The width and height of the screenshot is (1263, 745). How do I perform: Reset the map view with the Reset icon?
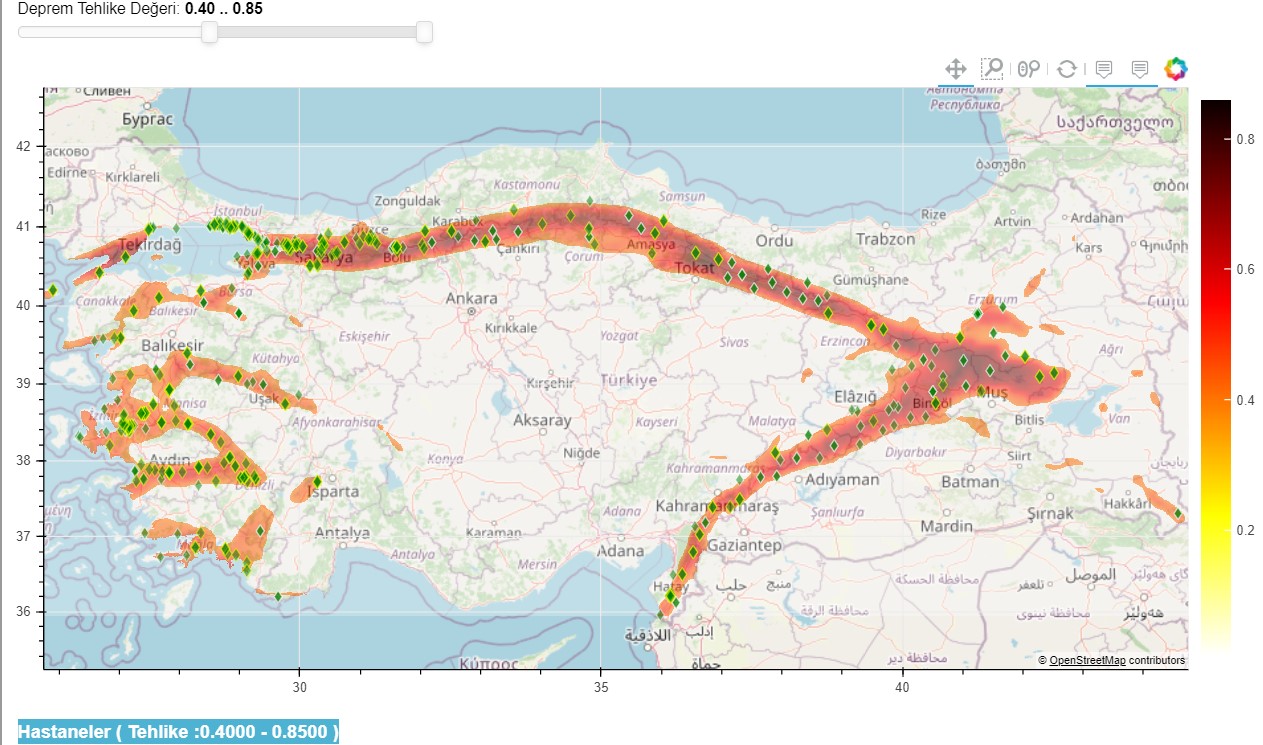coord(1066,69)
